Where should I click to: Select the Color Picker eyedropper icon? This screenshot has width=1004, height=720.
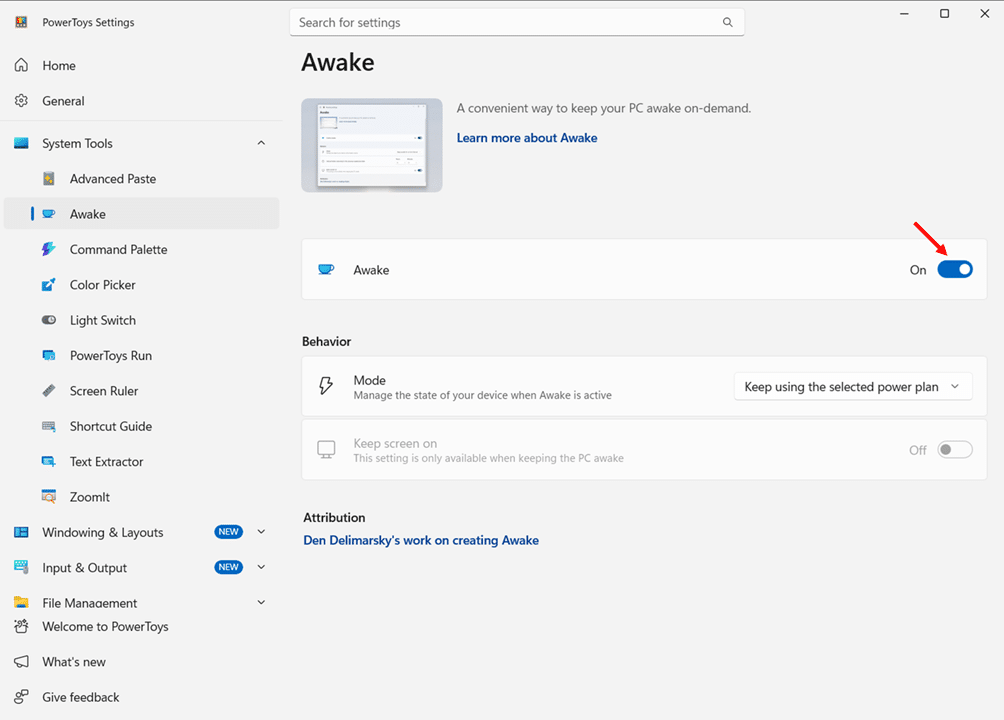(x=49, y=284)
